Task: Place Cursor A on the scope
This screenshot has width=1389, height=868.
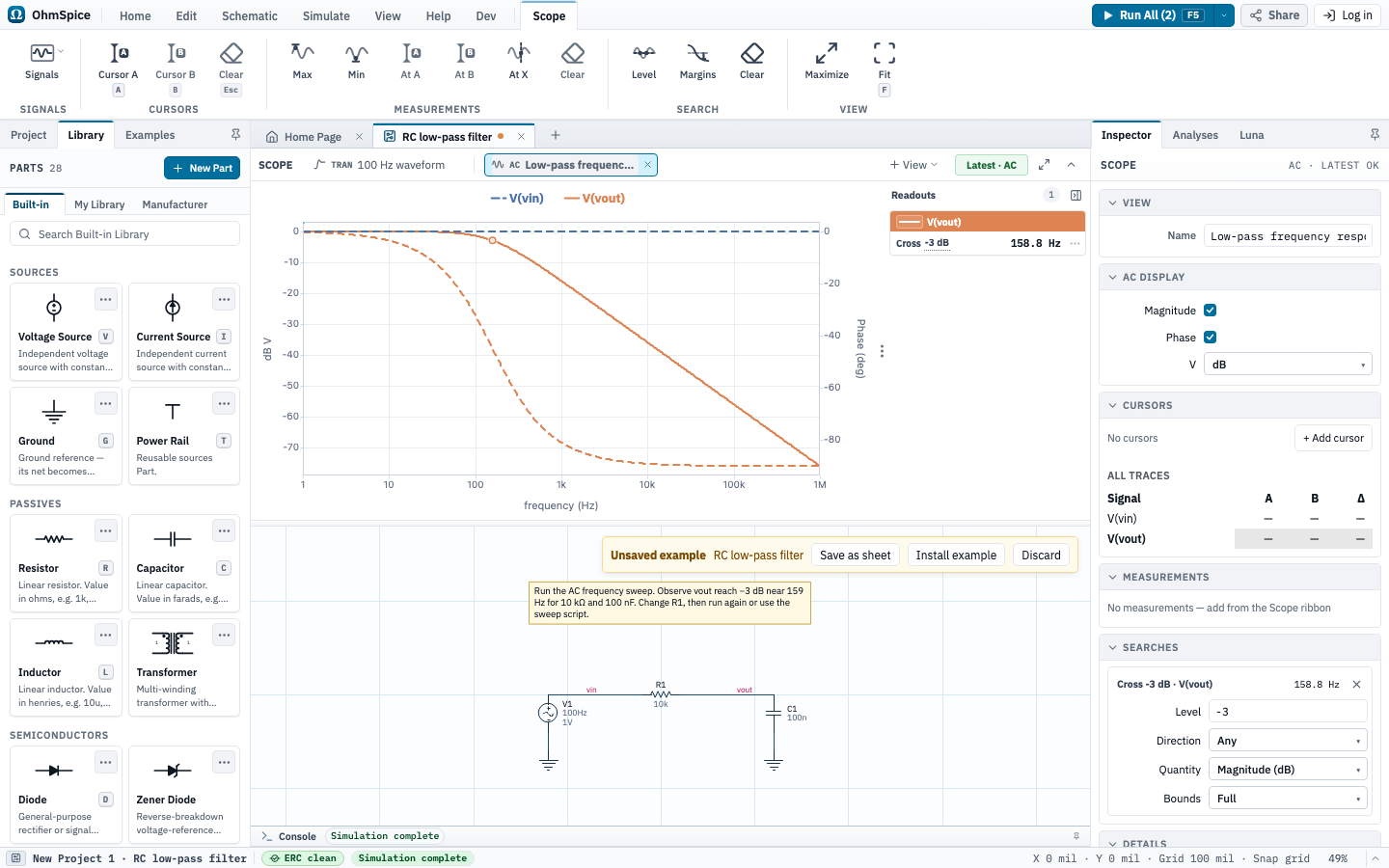Action: (x=118, y=68)
